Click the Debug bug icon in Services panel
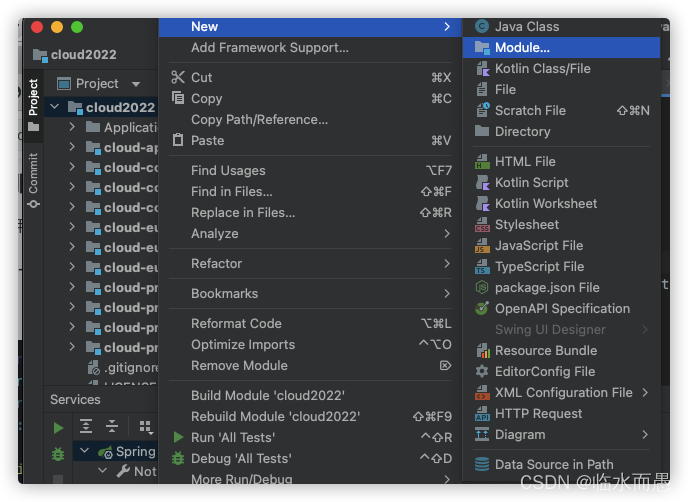Screen dimensions: 688x502 (58, 453)
